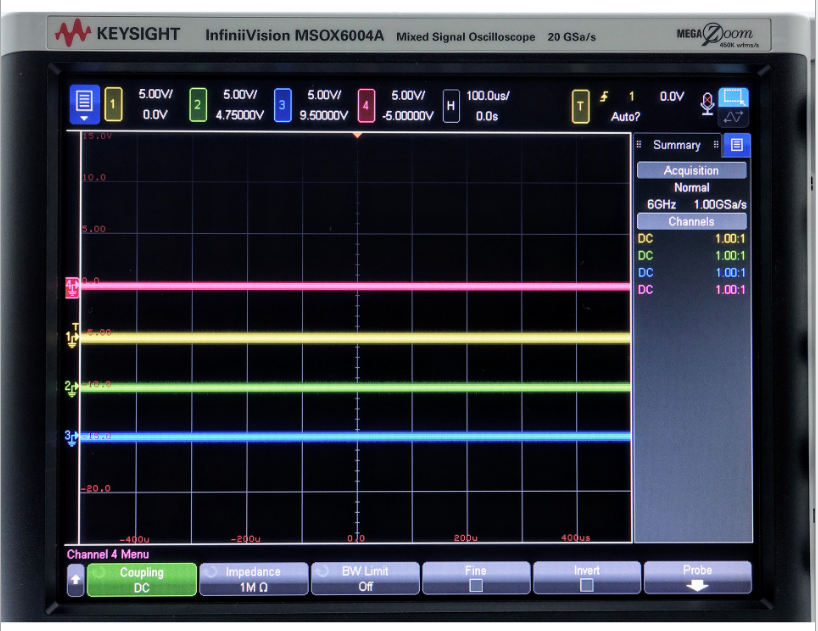The height and width of the screenshot is (631, 818).
Task: Click channel 4 ground level marker
Action: (x=71, y=286)
